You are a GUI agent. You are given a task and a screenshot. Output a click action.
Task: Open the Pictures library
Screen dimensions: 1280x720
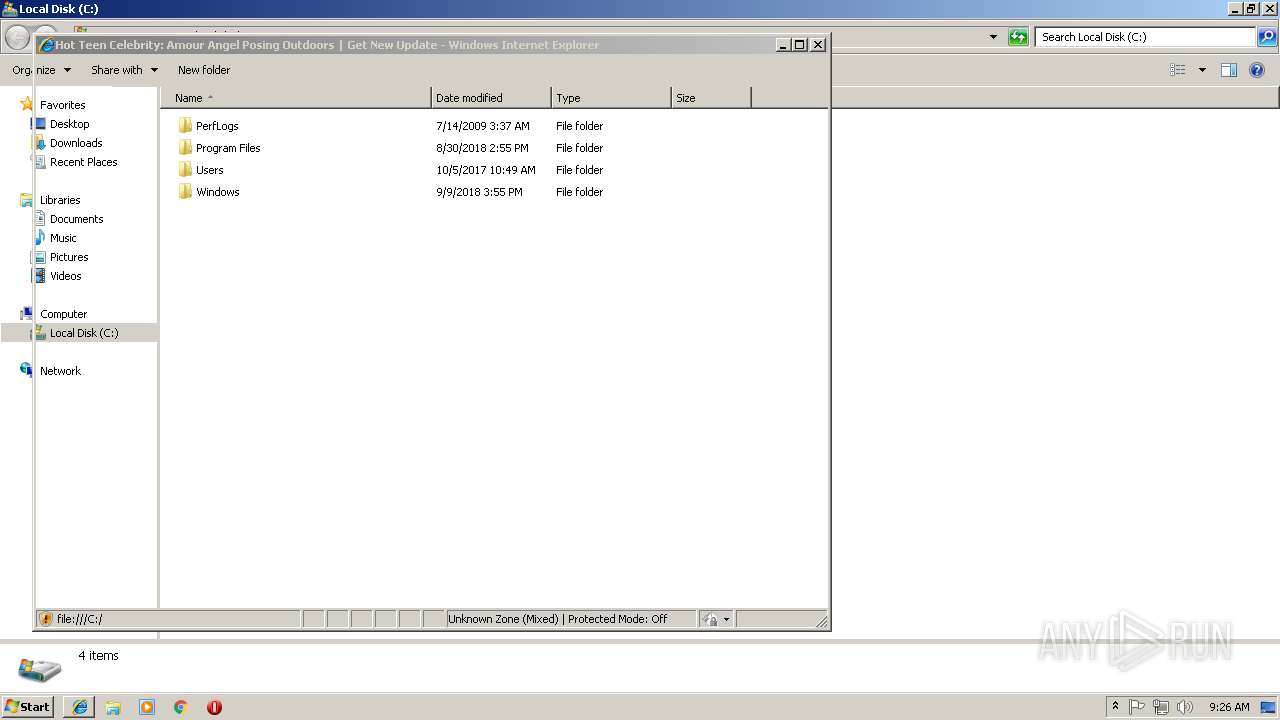tap(69, 257)
